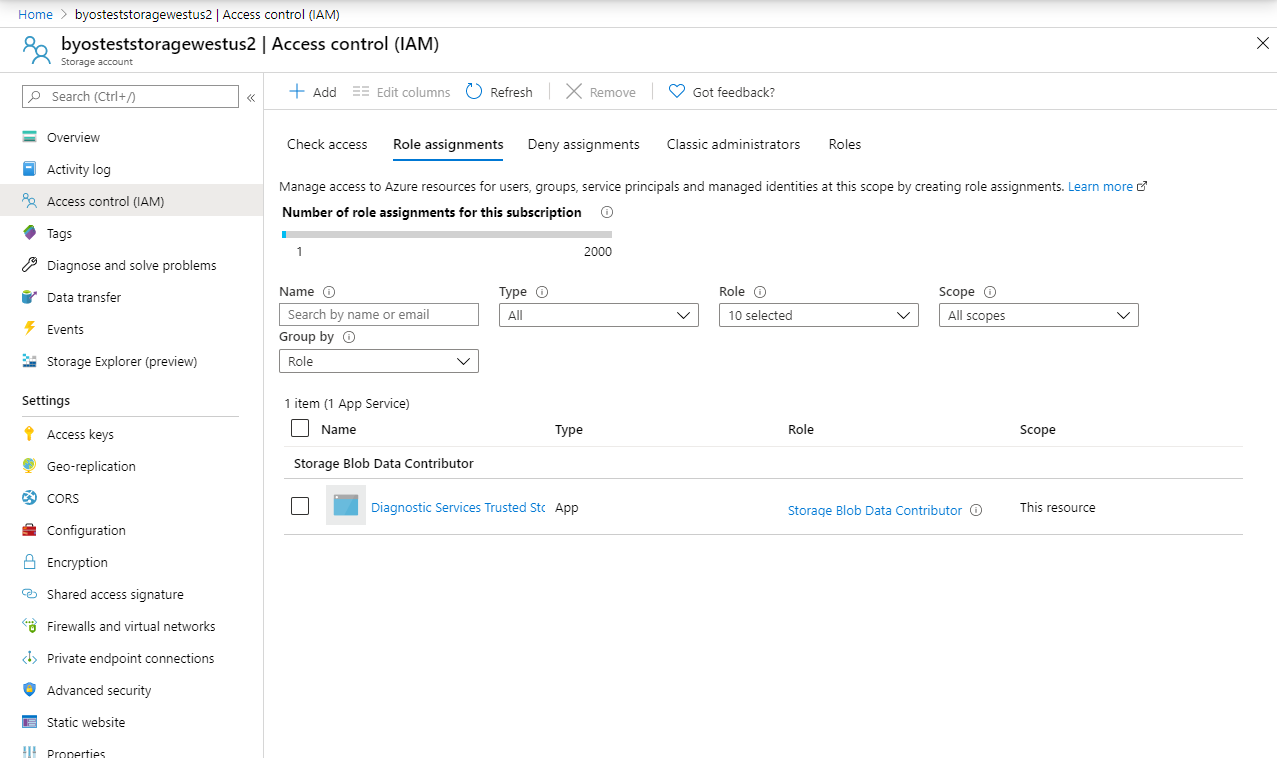Click the Refresh icon in toolbar
This screenshot has width=1278, height=759.
click(x=474, y=92)
